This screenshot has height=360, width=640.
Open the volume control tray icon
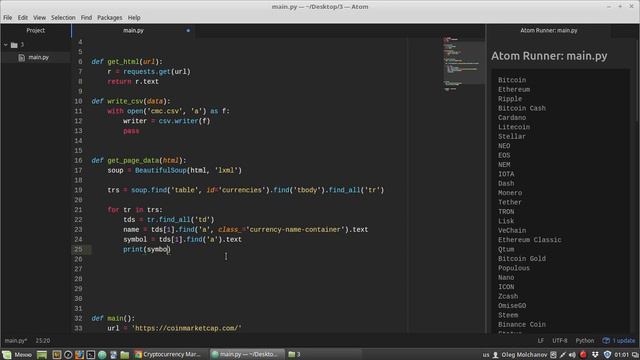pos(572,355)
